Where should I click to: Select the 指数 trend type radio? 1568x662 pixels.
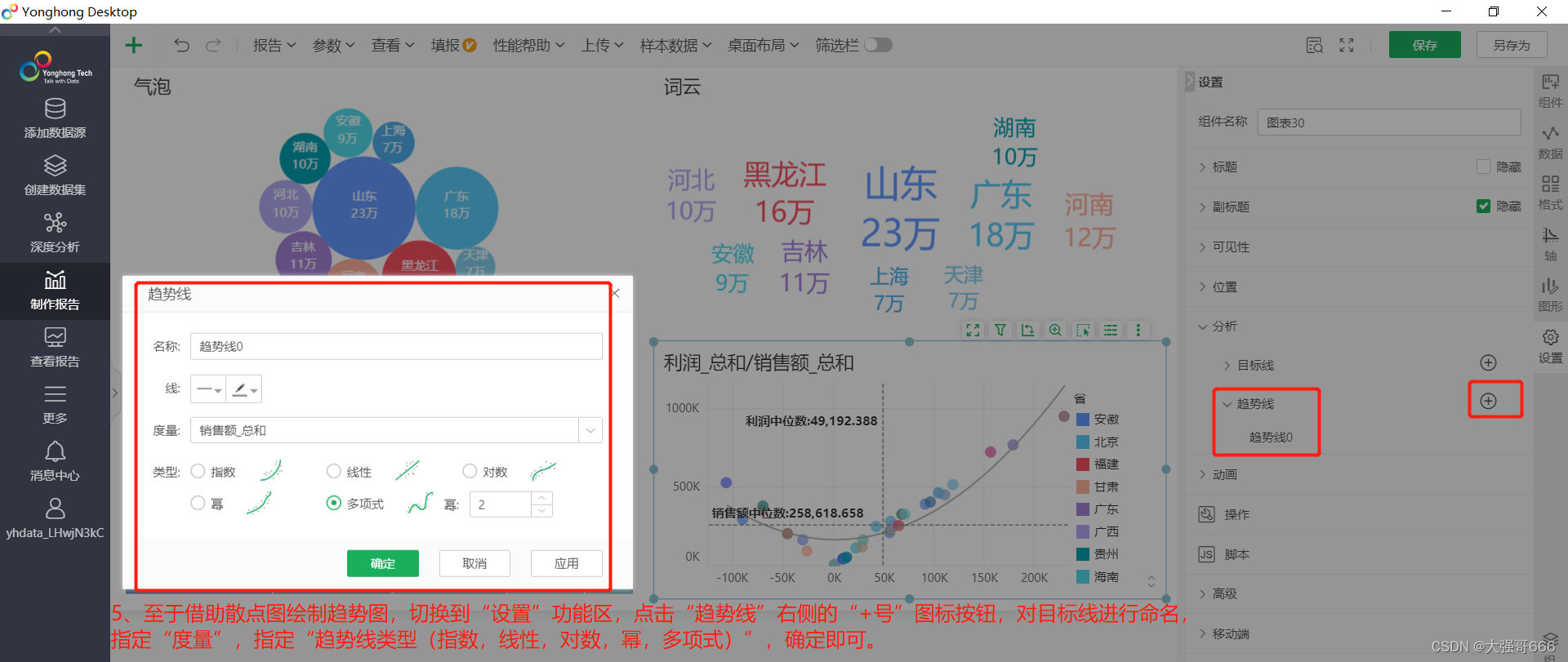click(198, 471)
